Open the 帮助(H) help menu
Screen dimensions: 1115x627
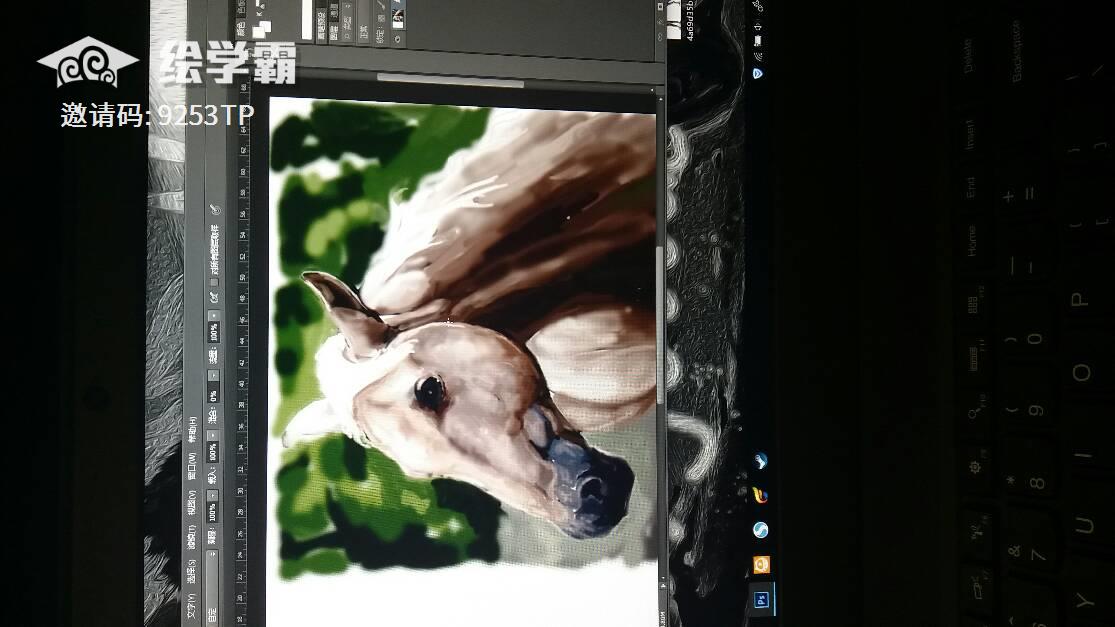192,431
